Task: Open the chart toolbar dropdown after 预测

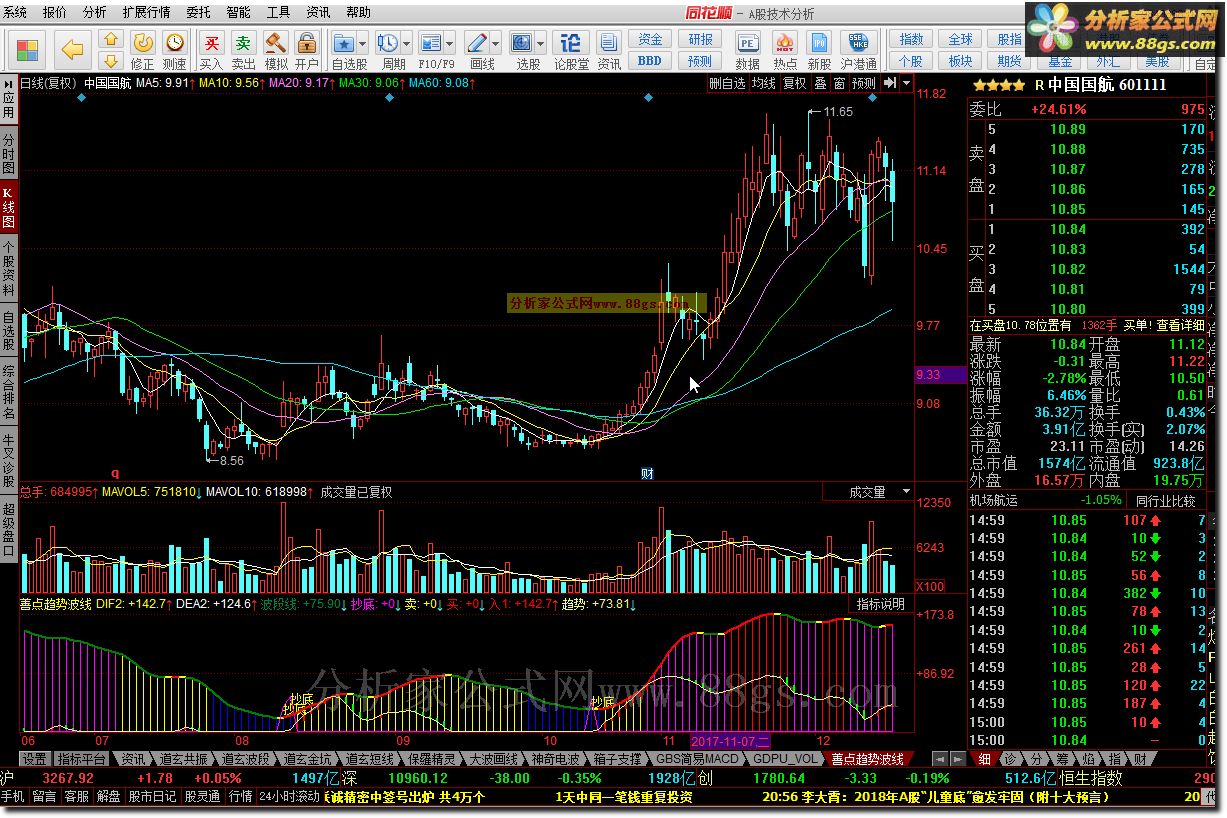Action: (906, 84)
